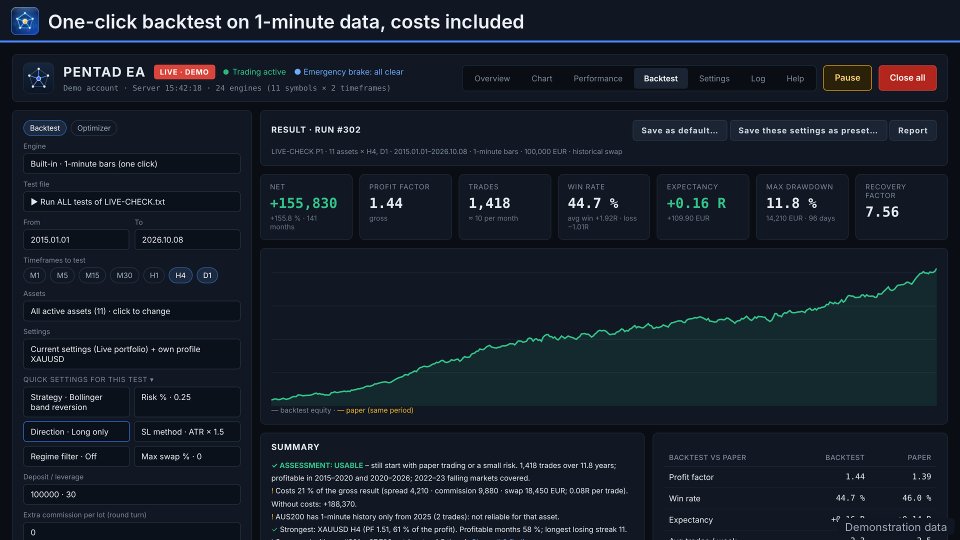Open the Settings selector (Current settings Live portfolio)
Viewport: 960px width, 540px height.
click(x=132, y=354)
